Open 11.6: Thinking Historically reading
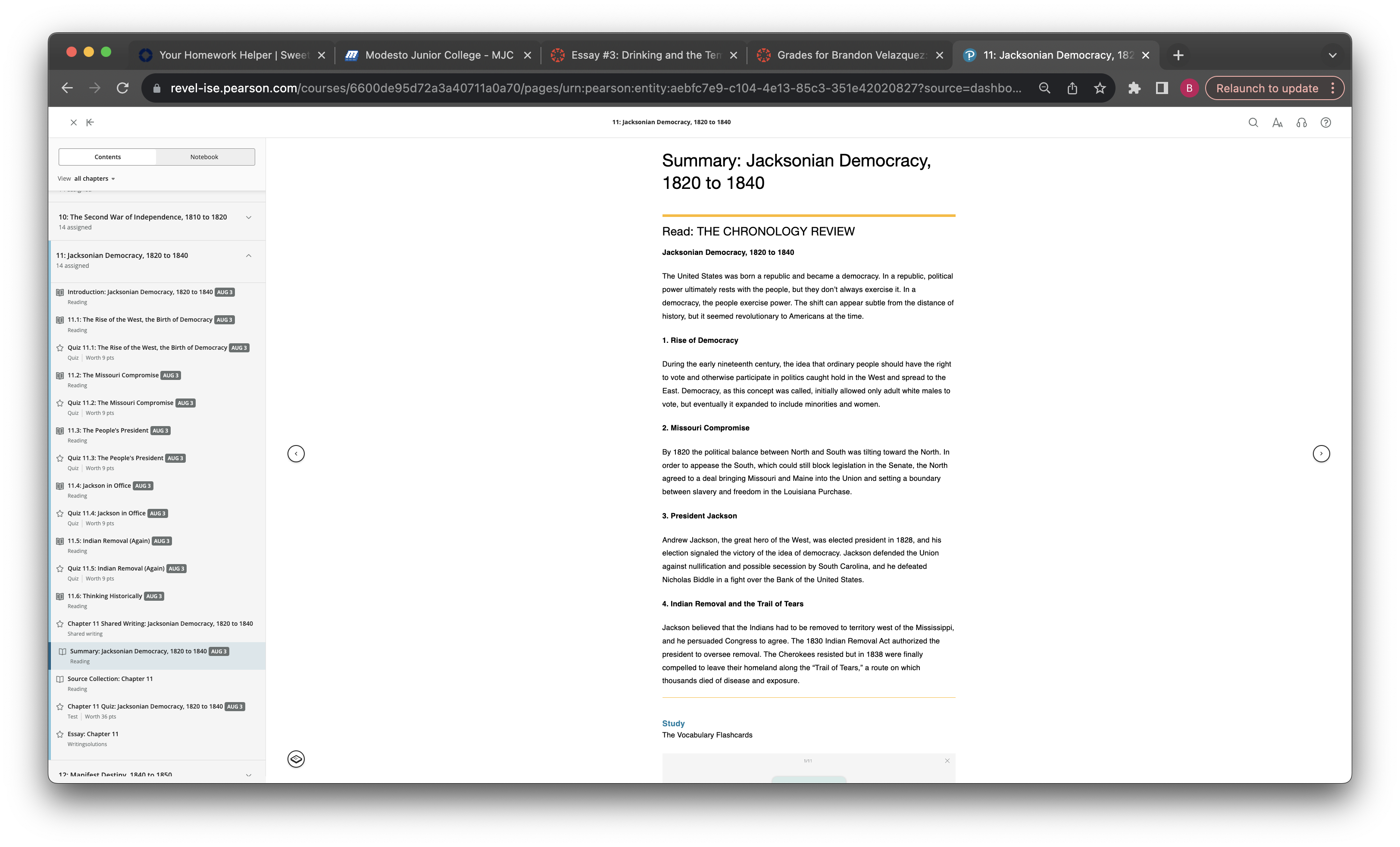The height and width of the screenshot is (847, 1400). pyautogui.click(x=105, y=596)
